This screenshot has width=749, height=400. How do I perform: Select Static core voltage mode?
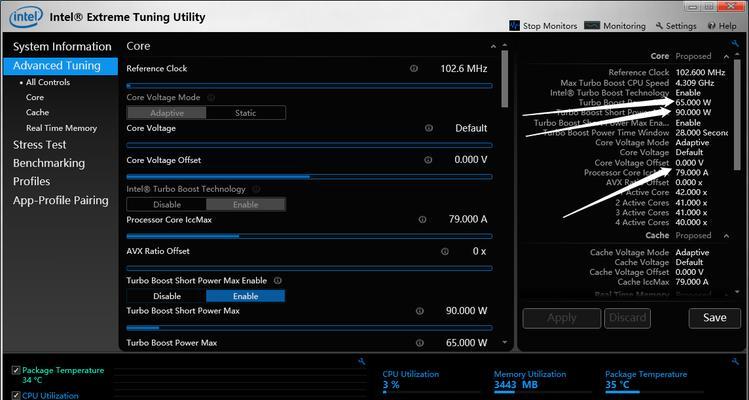click(246, 113)
